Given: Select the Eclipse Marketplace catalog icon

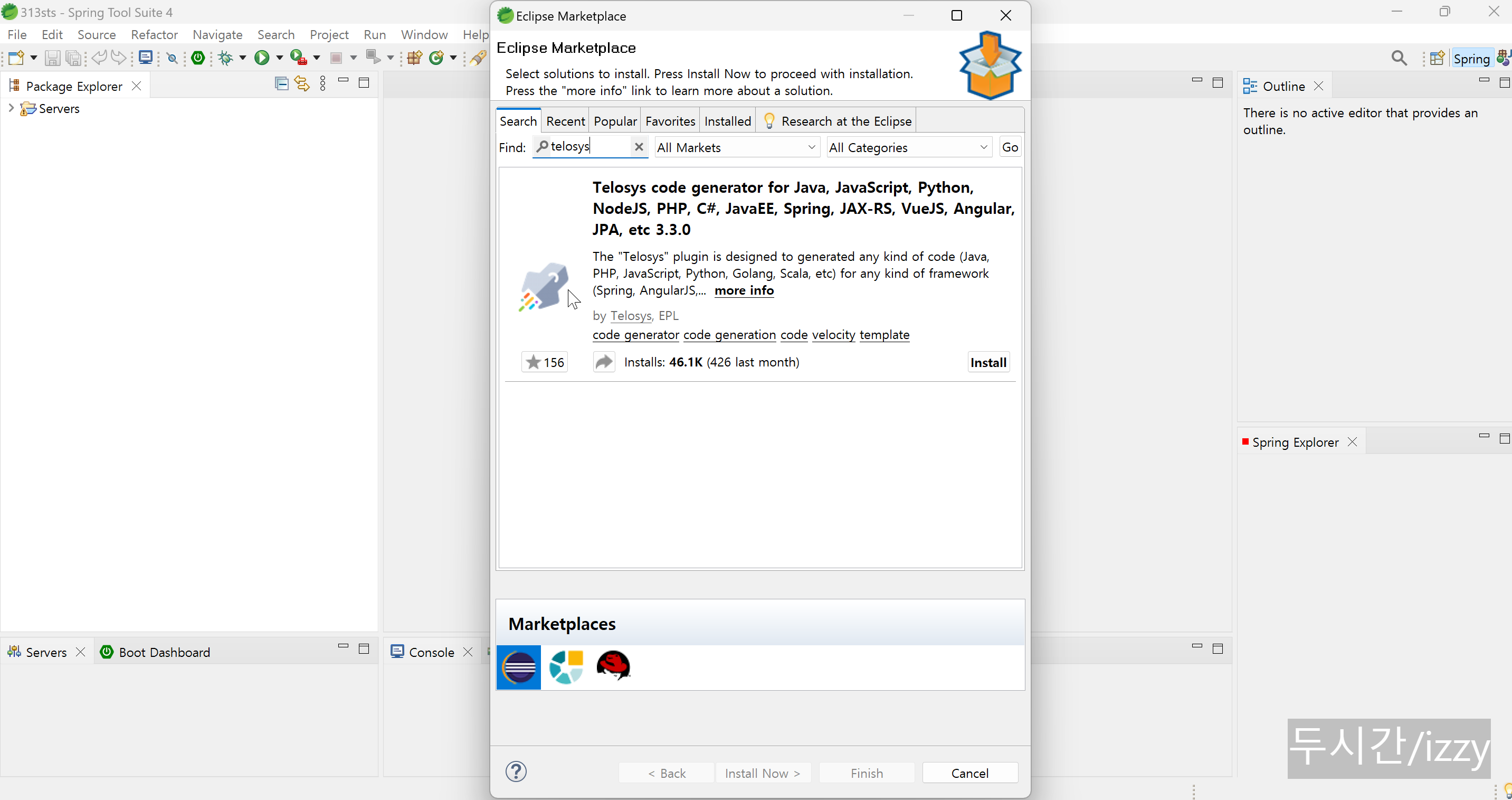Looking at the screenshot, I should click(519, 667).
